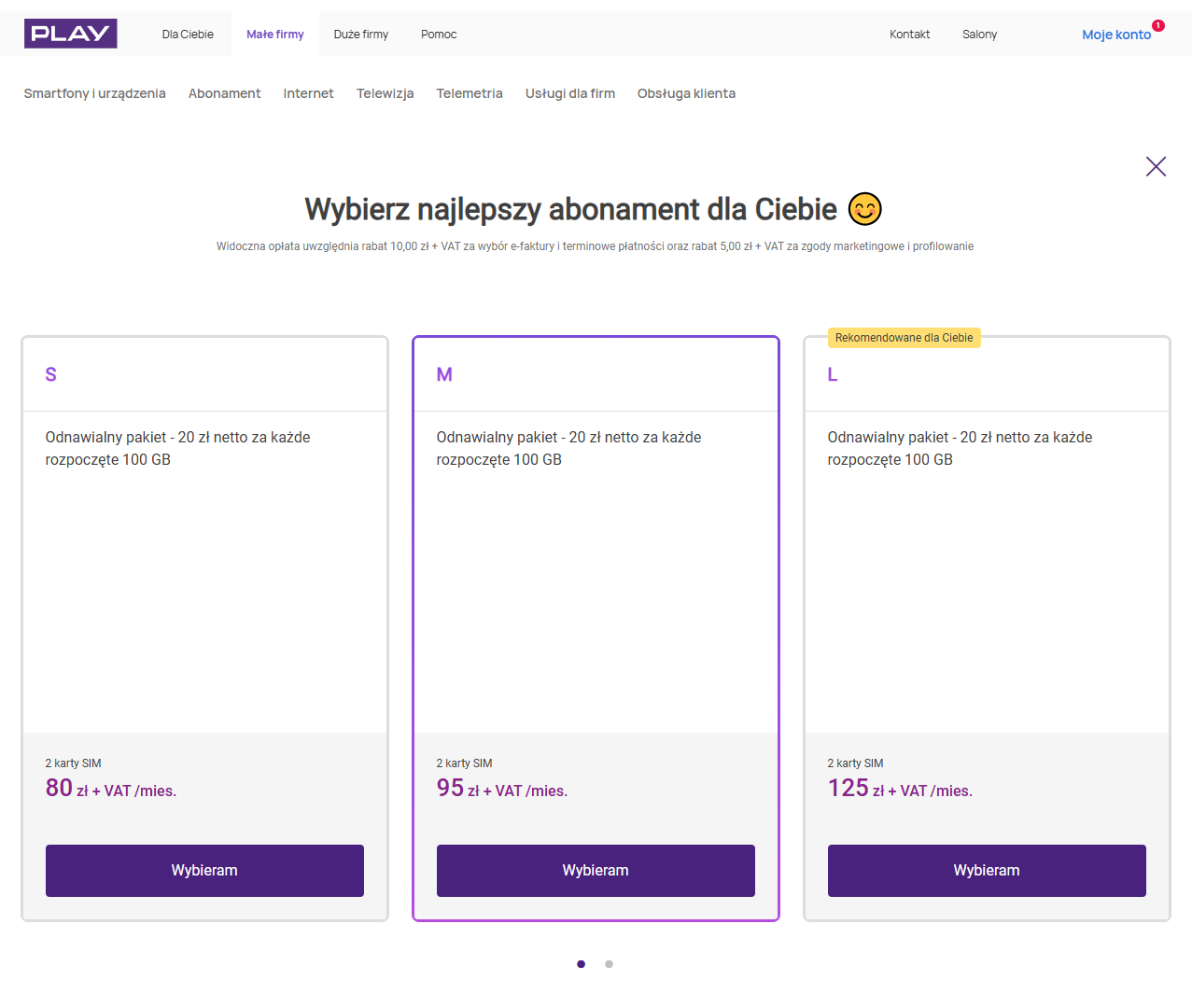Viewport: 1192px width, 1008px height.
Task: Select the first carousel page dot
Action: 581,964
